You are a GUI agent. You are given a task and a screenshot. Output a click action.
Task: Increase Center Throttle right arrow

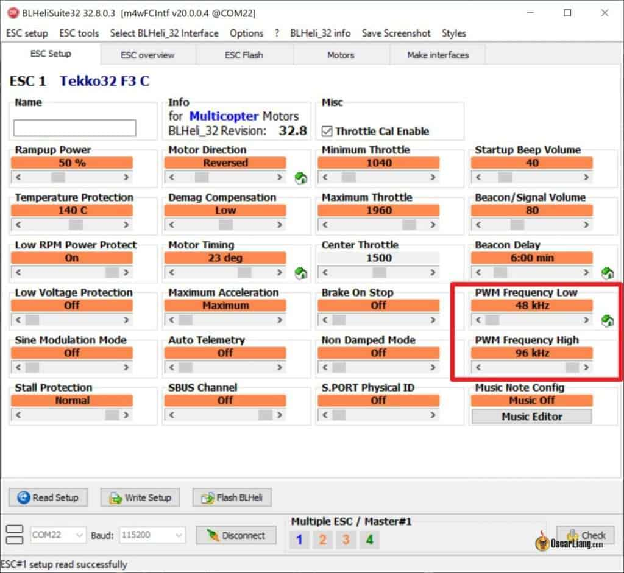click(x=433, y=273)
